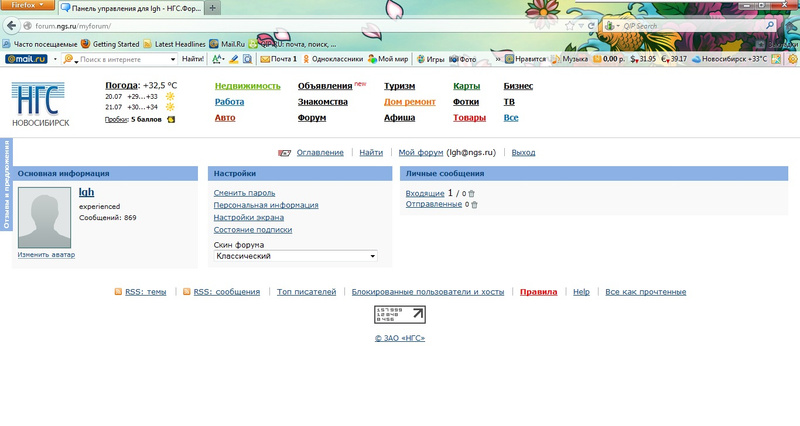Open Музыка from the toolbar
This screenshot has height=426, width=800.
point(570,59)
